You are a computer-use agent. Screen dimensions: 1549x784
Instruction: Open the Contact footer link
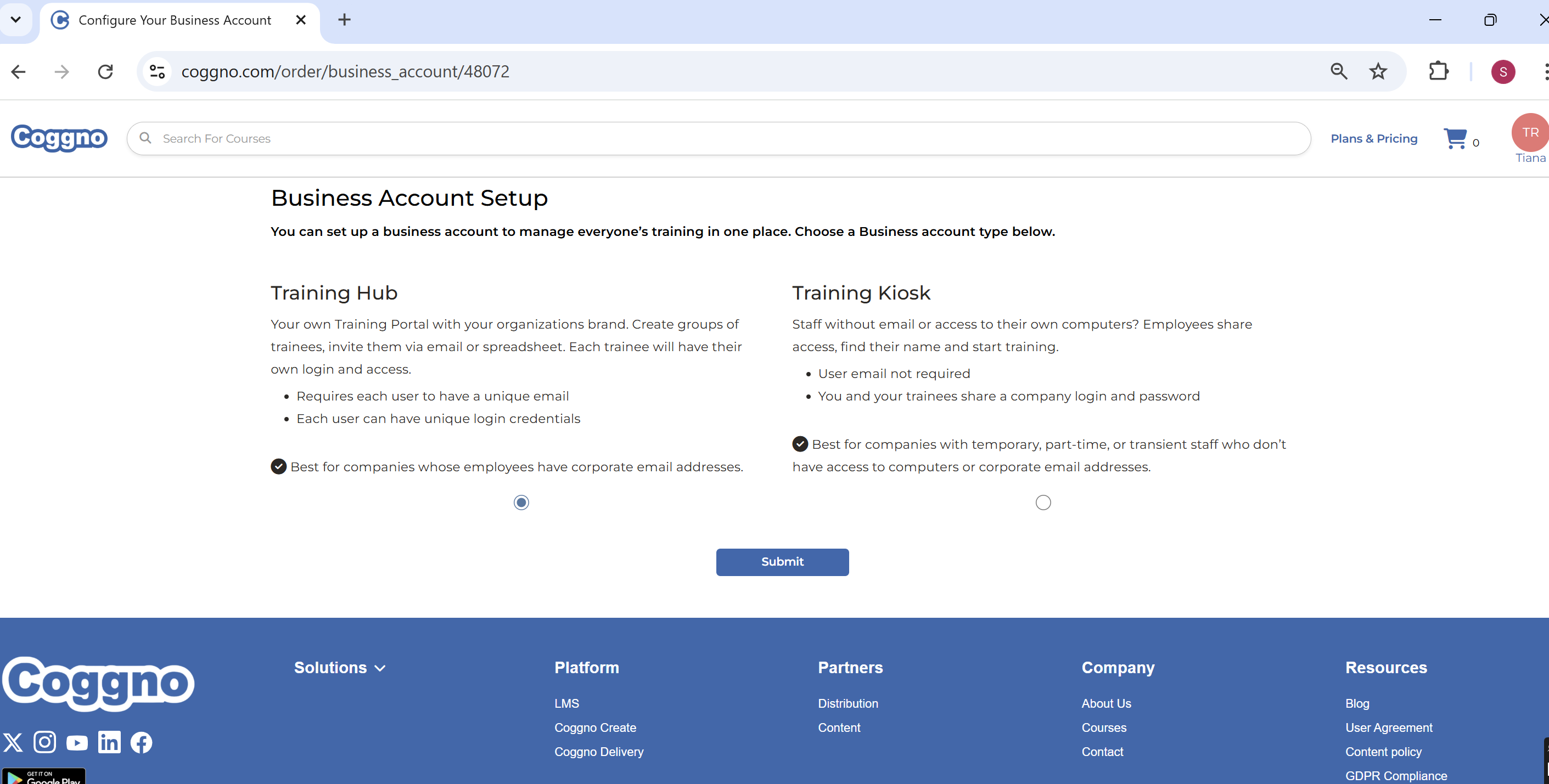[x=1102, y=752]
